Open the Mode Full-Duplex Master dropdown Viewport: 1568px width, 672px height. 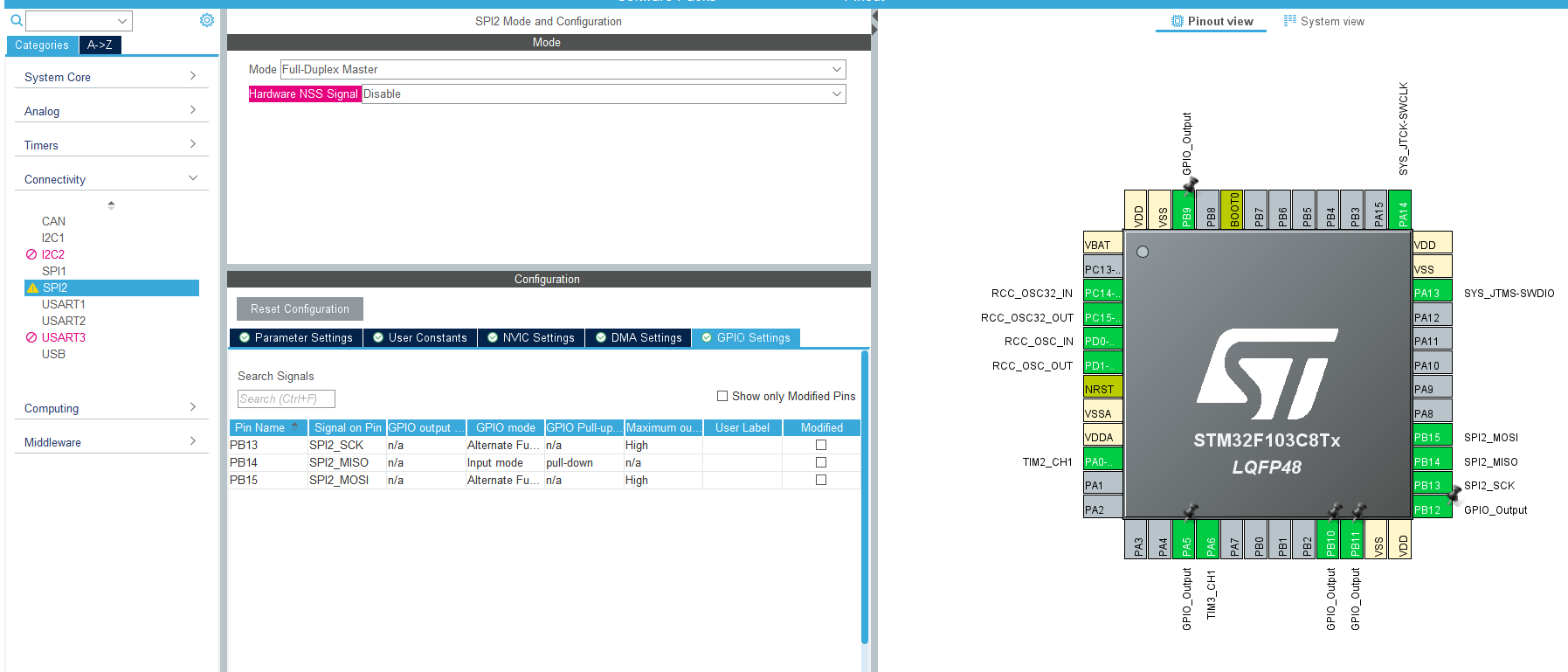tap(563, 69)
